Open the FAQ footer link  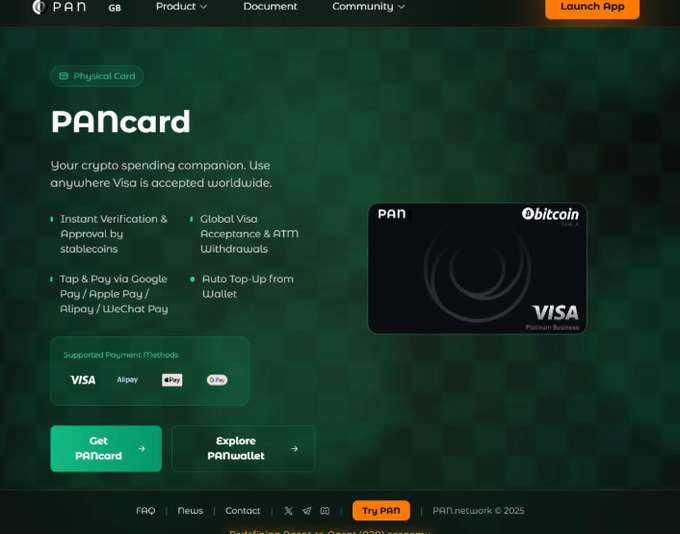coord(145,511)
